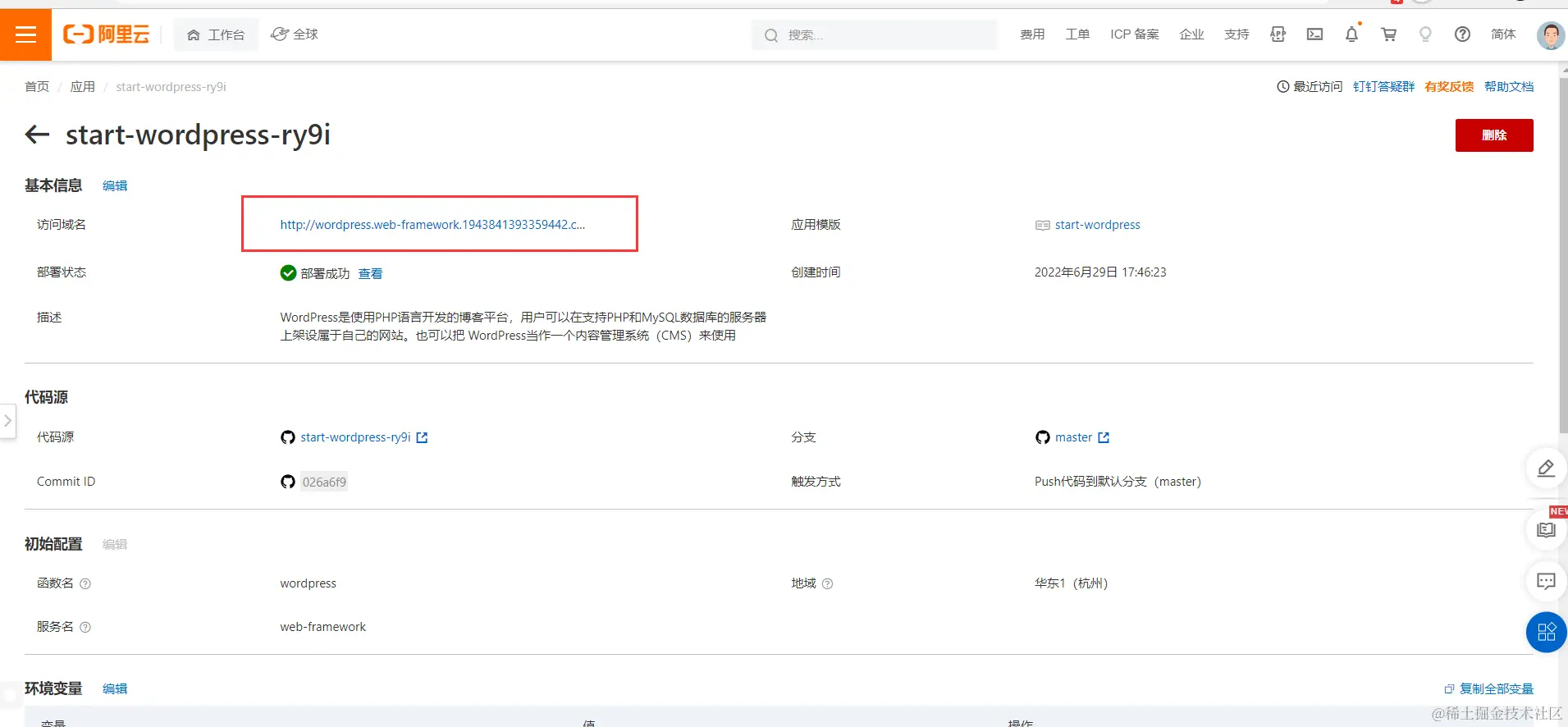Open the shopping cart icon
This screenshot has width=1568, height=727.
click(1389, 34)
